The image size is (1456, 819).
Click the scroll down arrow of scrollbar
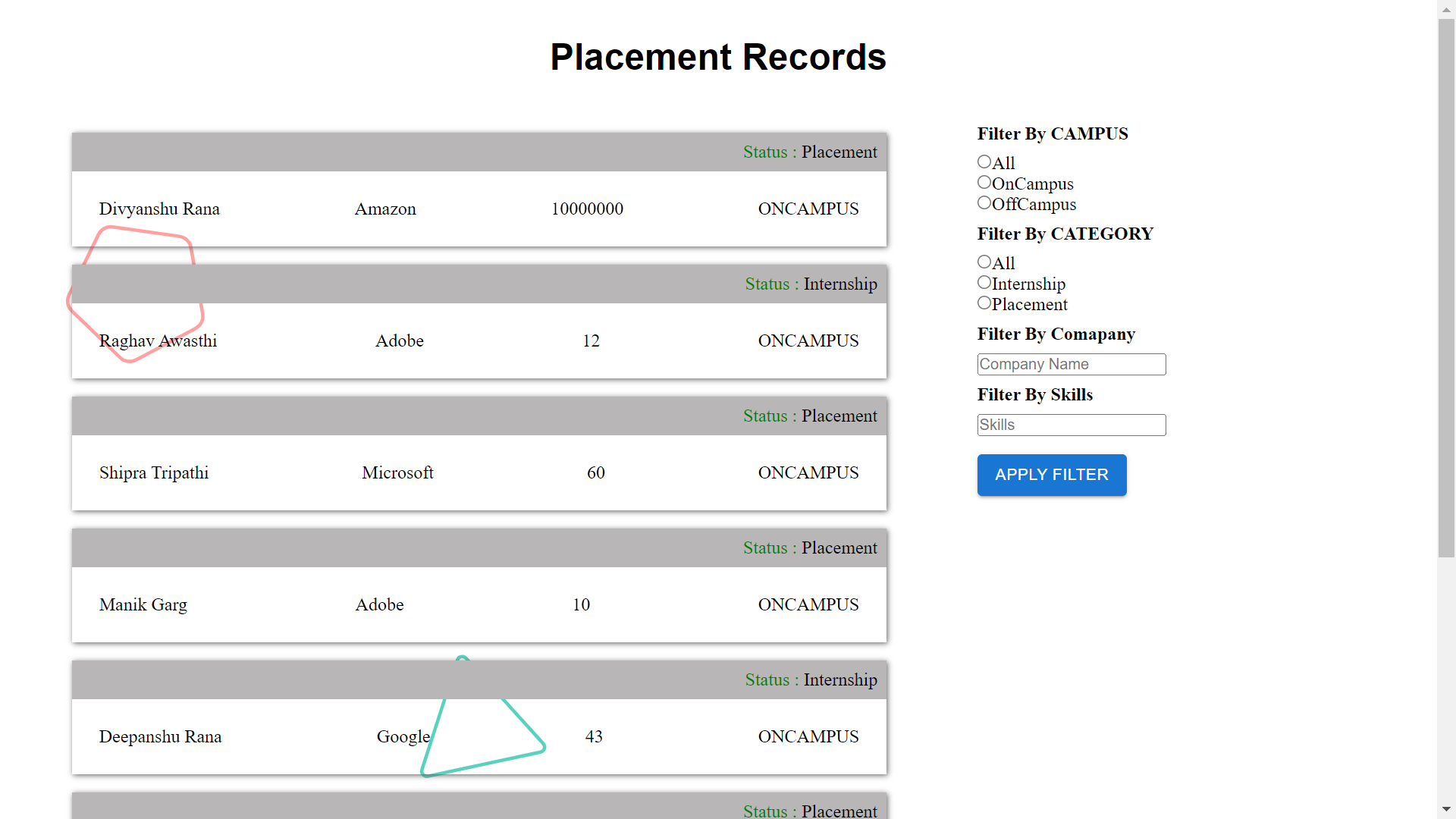pyautogui.click(x=1446, y=809)
